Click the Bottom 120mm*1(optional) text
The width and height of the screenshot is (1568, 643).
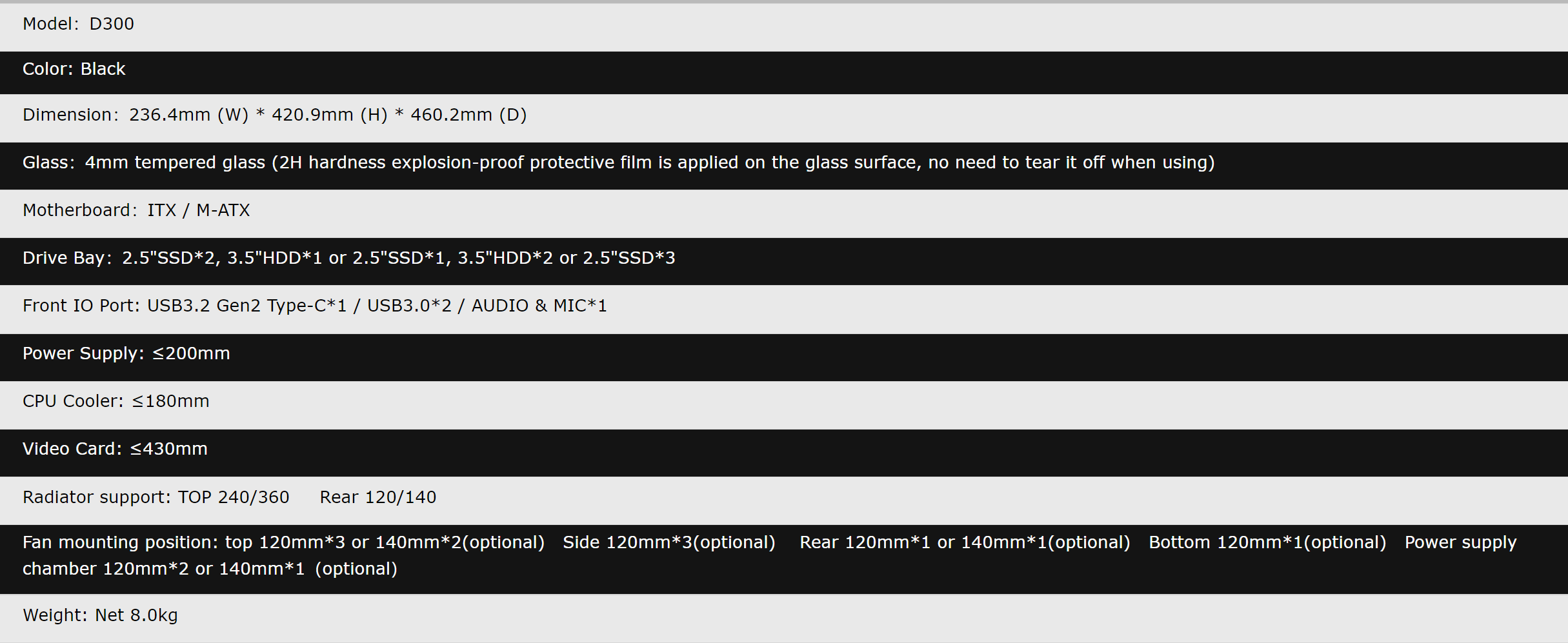click(x=1267, y=543)
